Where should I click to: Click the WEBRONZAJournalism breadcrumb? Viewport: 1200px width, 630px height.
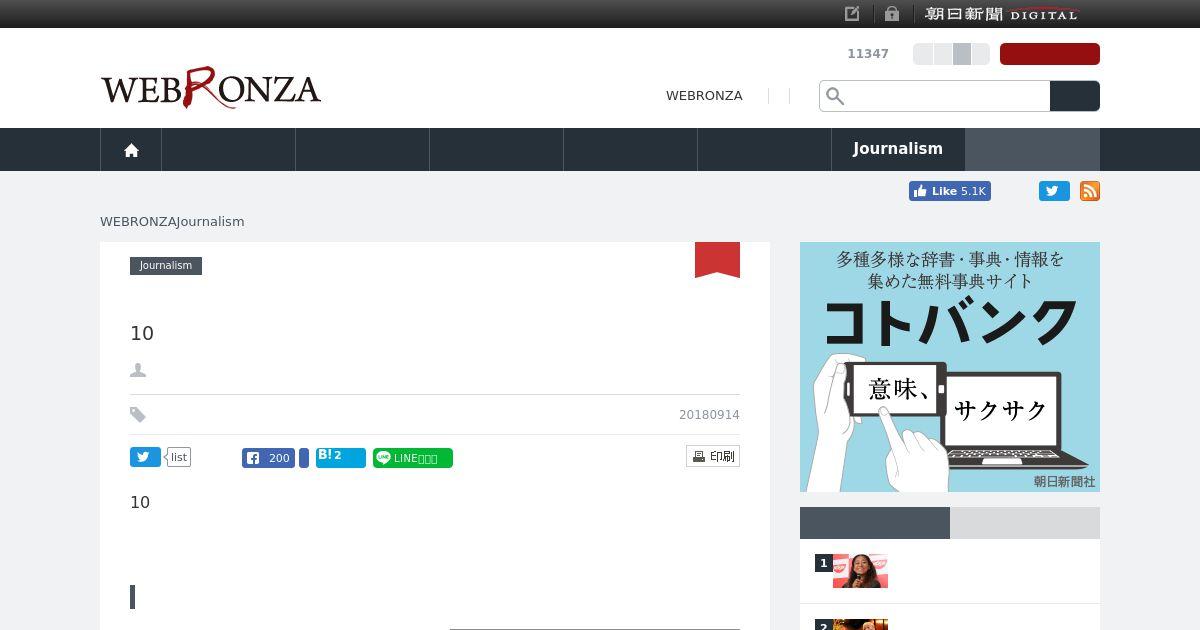pos(172,222)
